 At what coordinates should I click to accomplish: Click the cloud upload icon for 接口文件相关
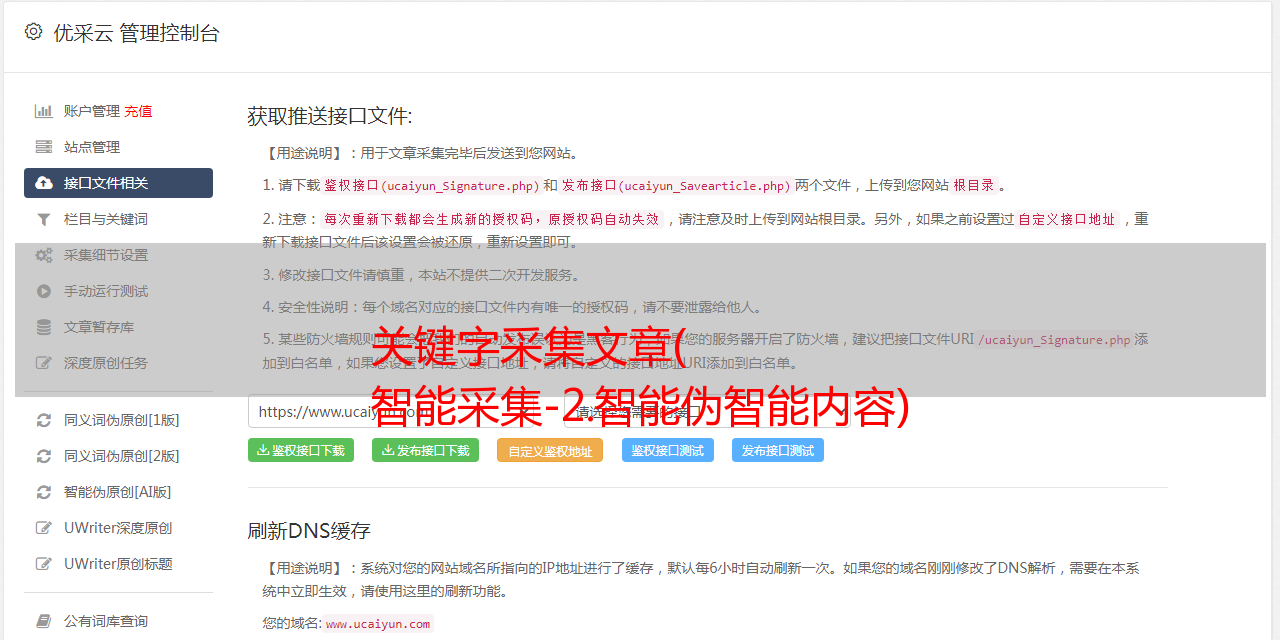coord(44,183)
